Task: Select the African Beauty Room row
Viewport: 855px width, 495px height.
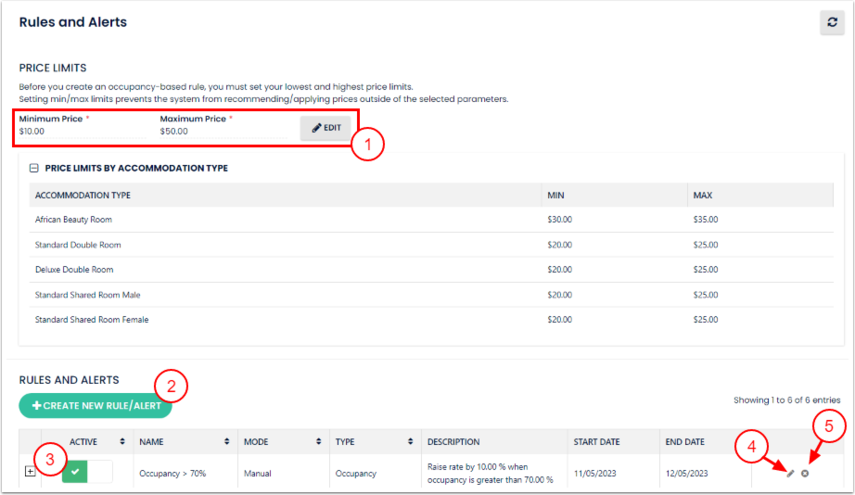Action: [75, 219]
